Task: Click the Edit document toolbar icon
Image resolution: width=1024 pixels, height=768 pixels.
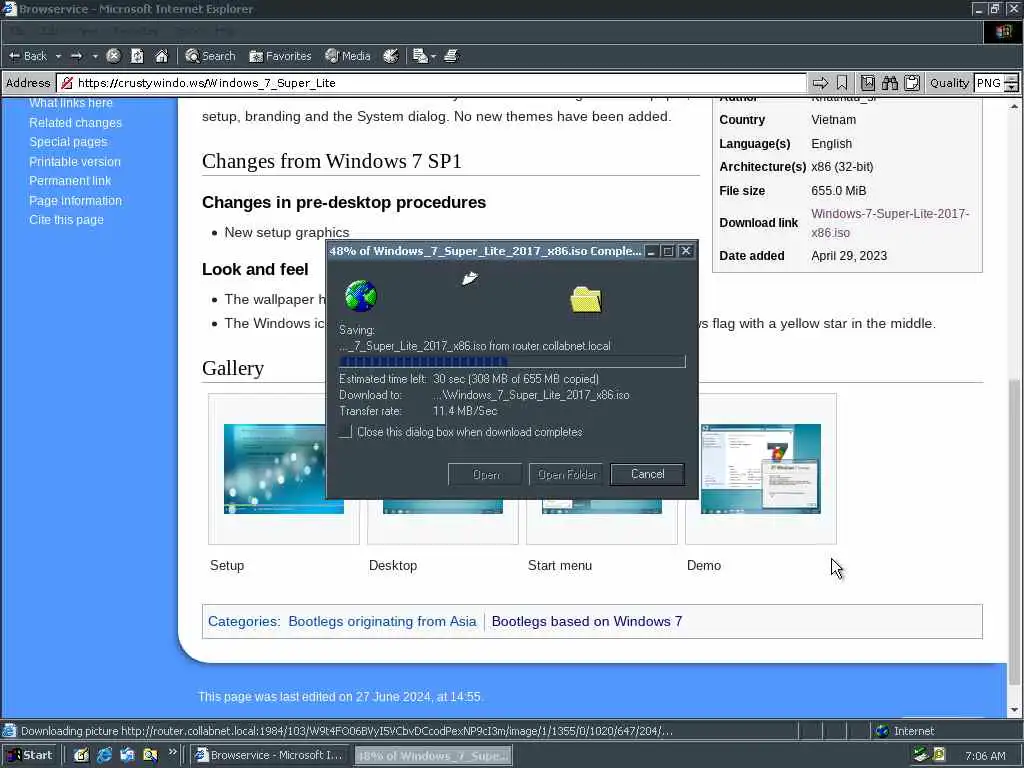Action: tap(420, 56)
